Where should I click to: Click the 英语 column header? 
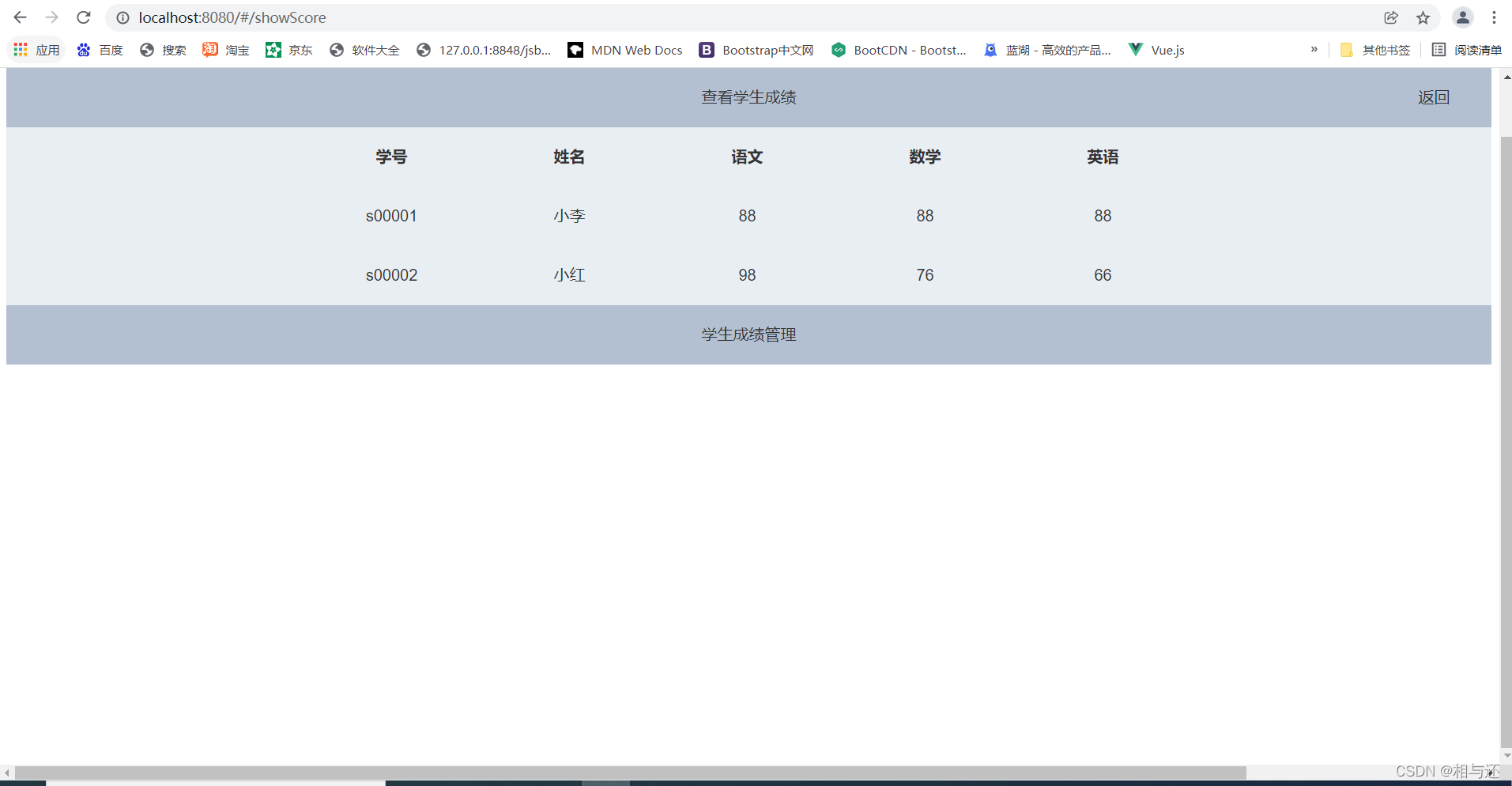[x=1103, y=157]
